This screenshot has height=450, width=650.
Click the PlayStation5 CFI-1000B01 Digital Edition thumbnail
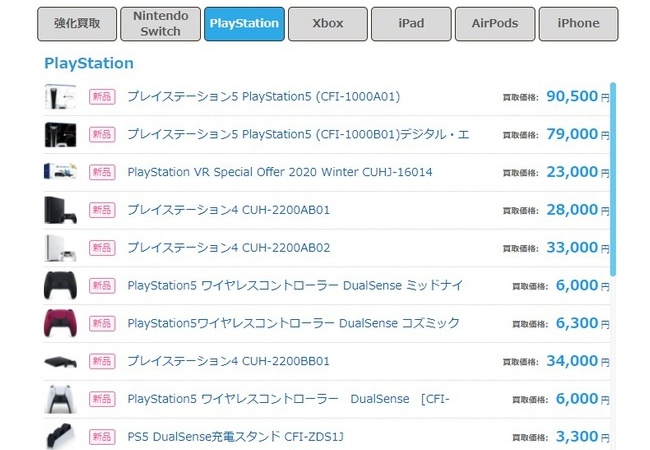(x=61, y=135)
